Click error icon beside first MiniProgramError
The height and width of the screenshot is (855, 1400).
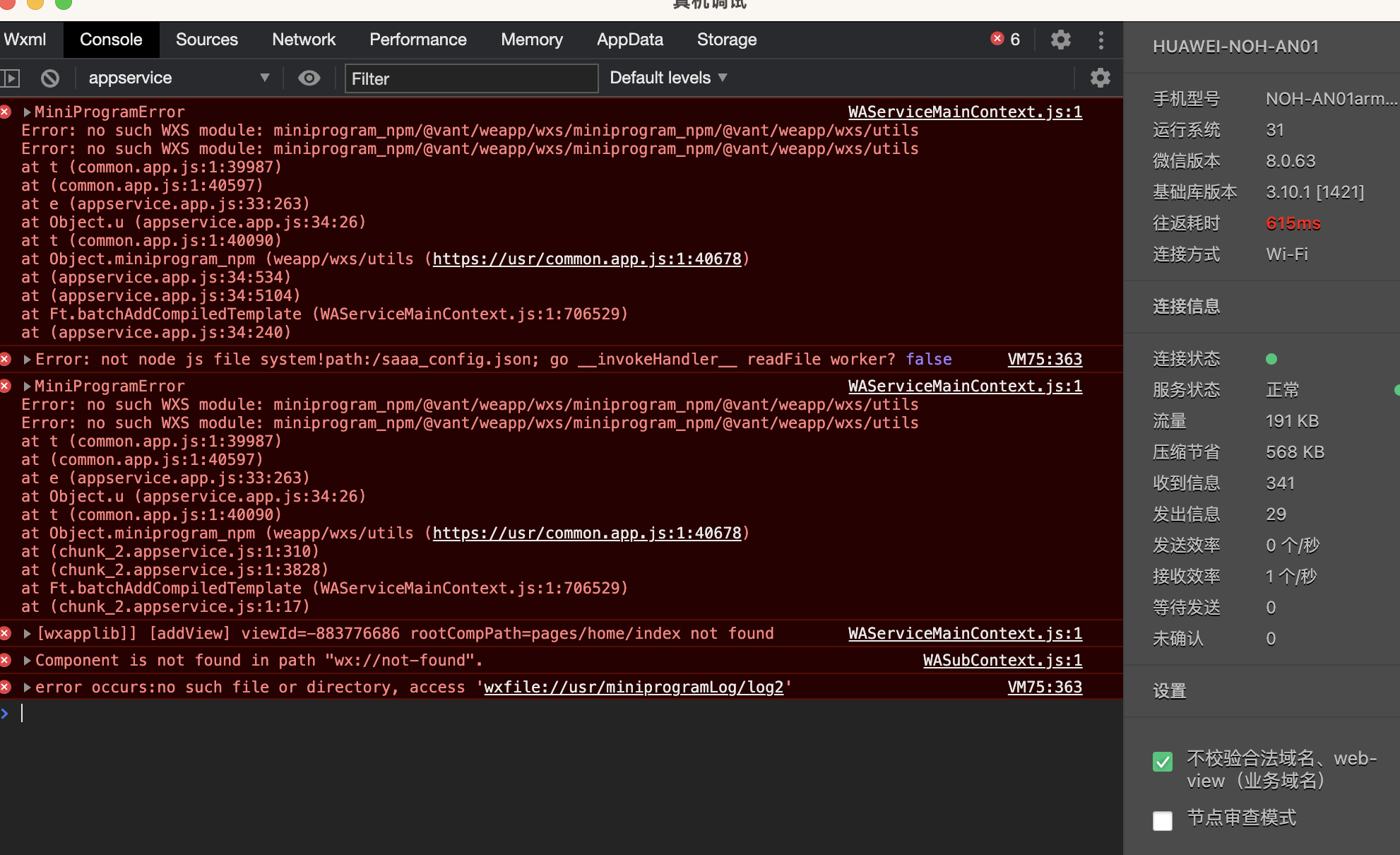point(6,112)
